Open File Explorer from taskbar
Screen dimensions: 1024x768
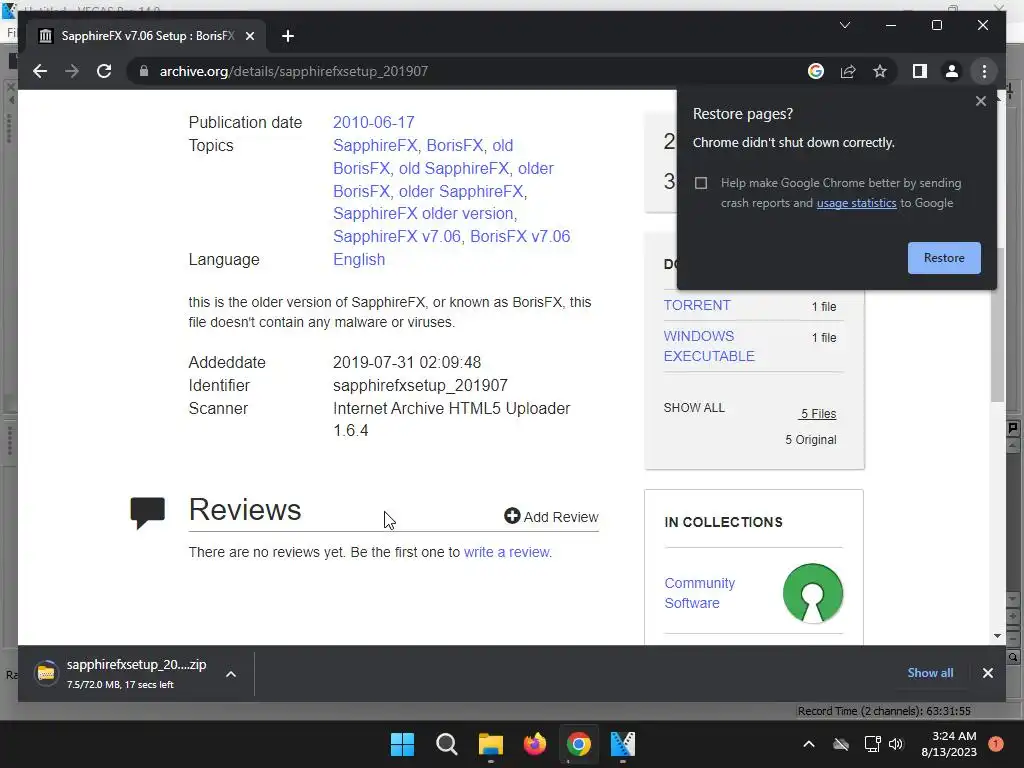click(490, 744)
